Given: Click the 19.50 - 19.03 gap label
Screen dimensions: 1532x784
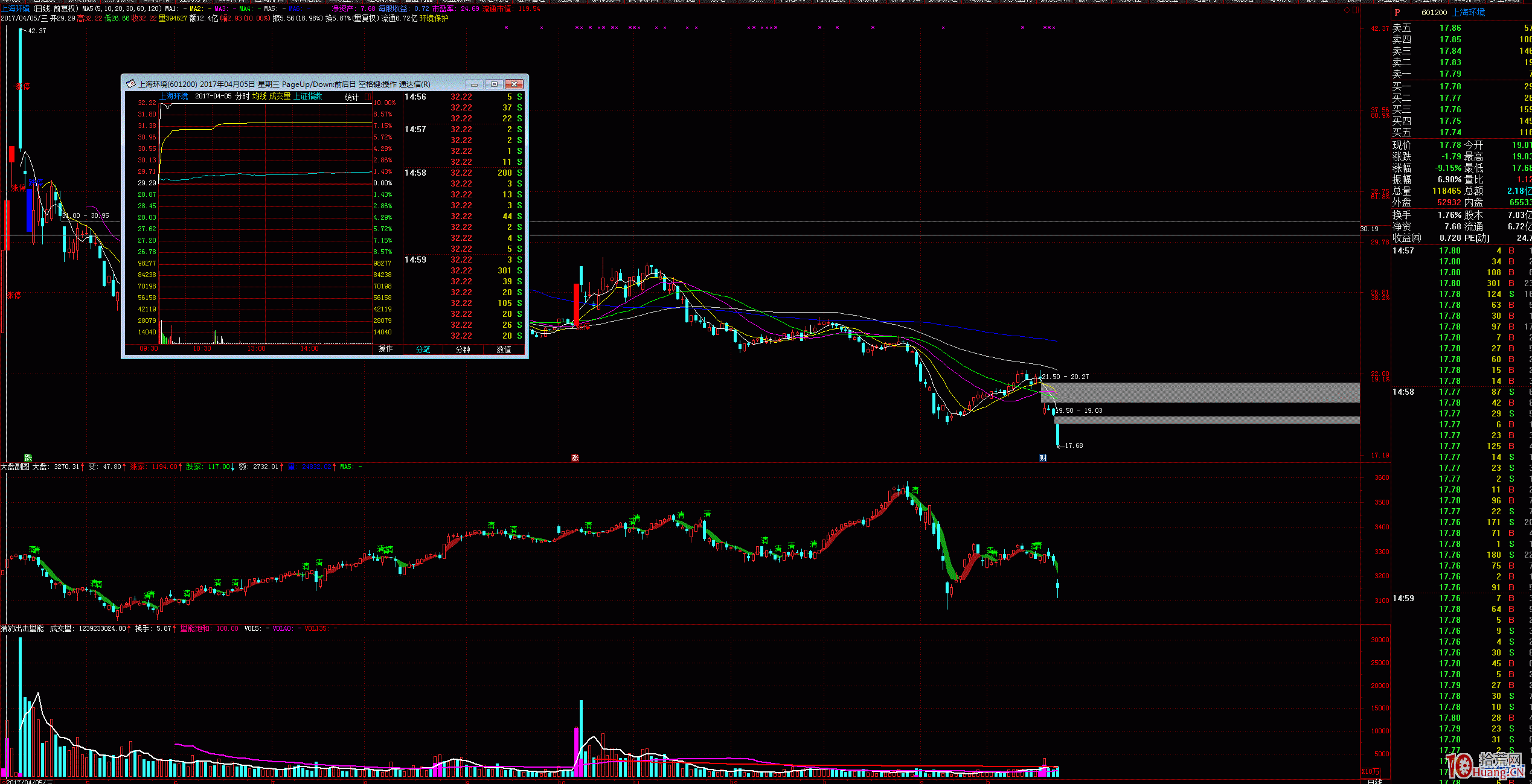Looking at the screenshot, I should [x=1079, y=410].
